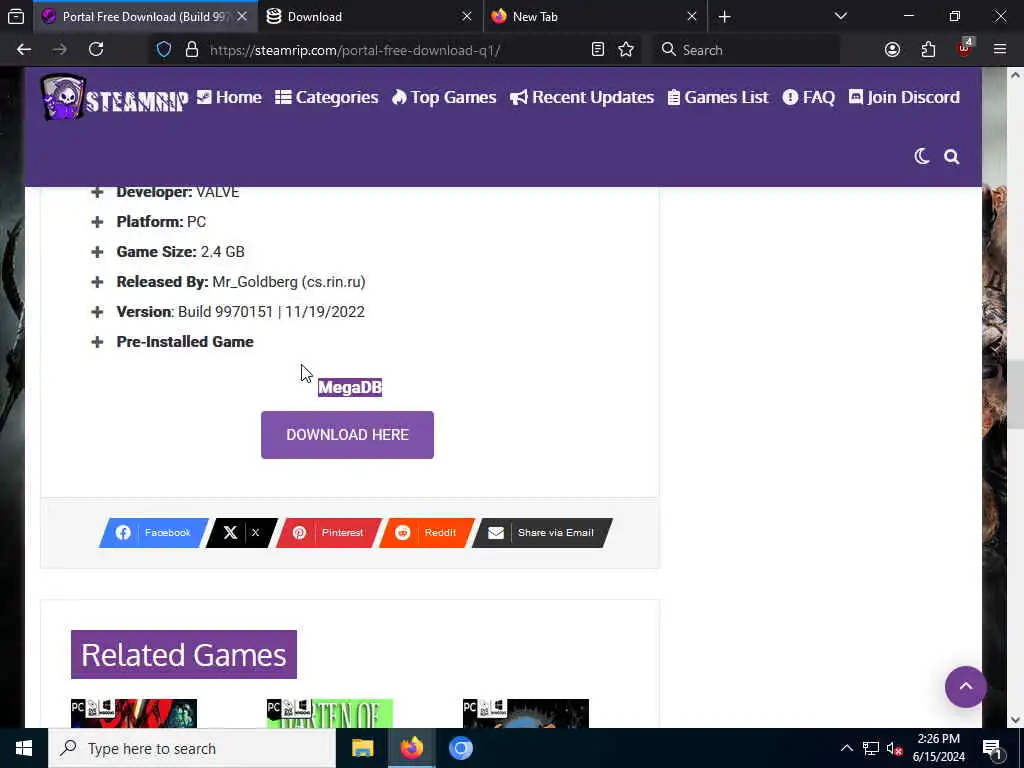This screenshot has width=1024, height=768.
Task: Open the notification center icon
Action: pos(992,748)
